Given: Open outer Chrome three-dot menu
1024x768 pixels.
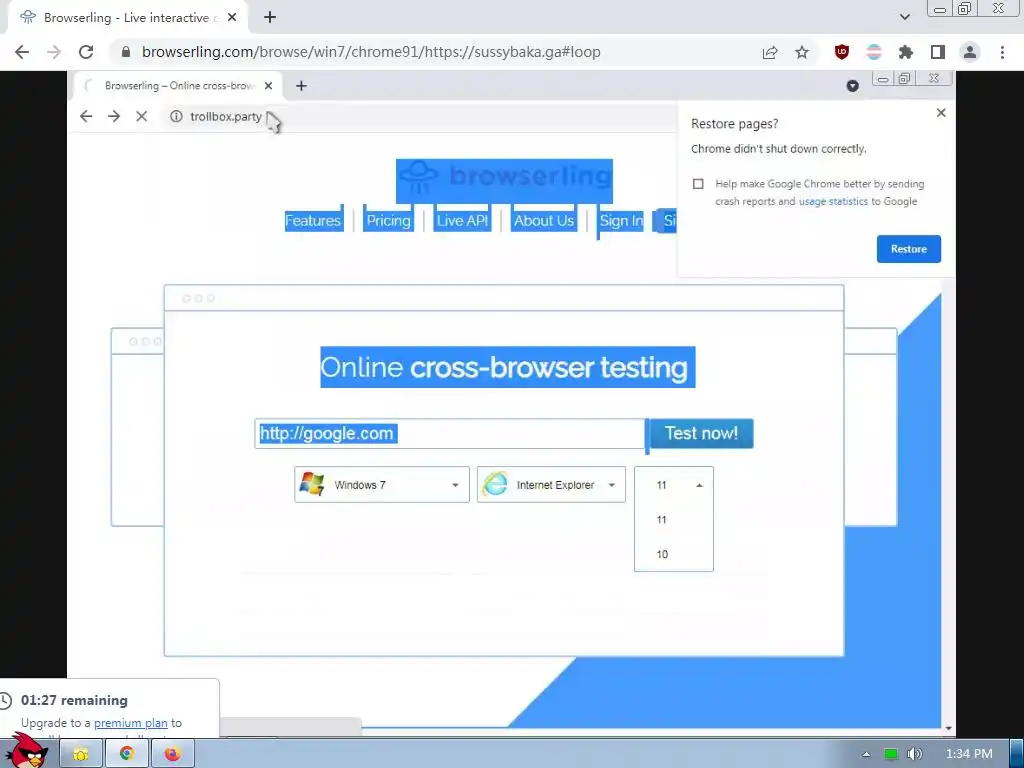Looking at the screenshot, I should pyautogui.click(x=1002, y=52).
